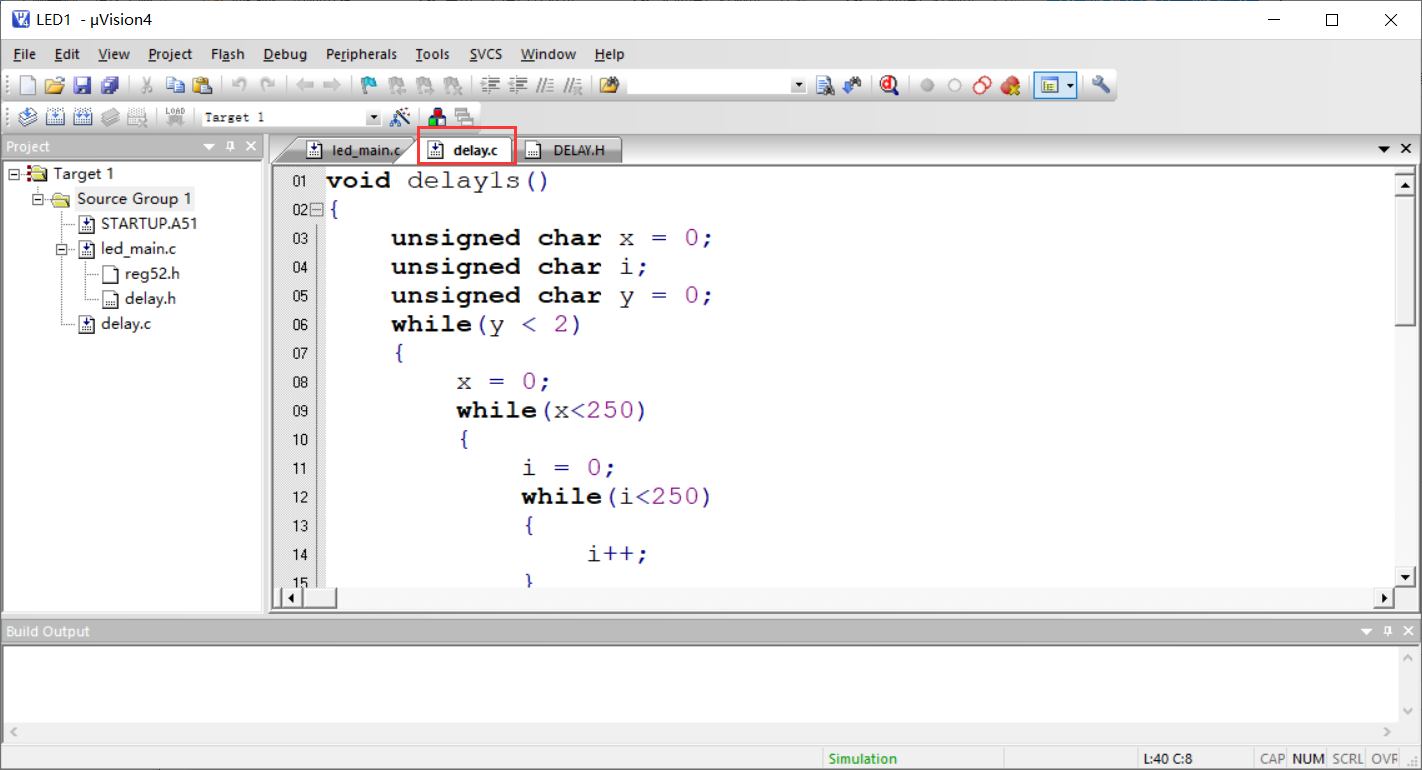Toggle the Build Output panel auto-hide pin
The width and height of the screenshot is (1422, 770).
point(1387,632)
